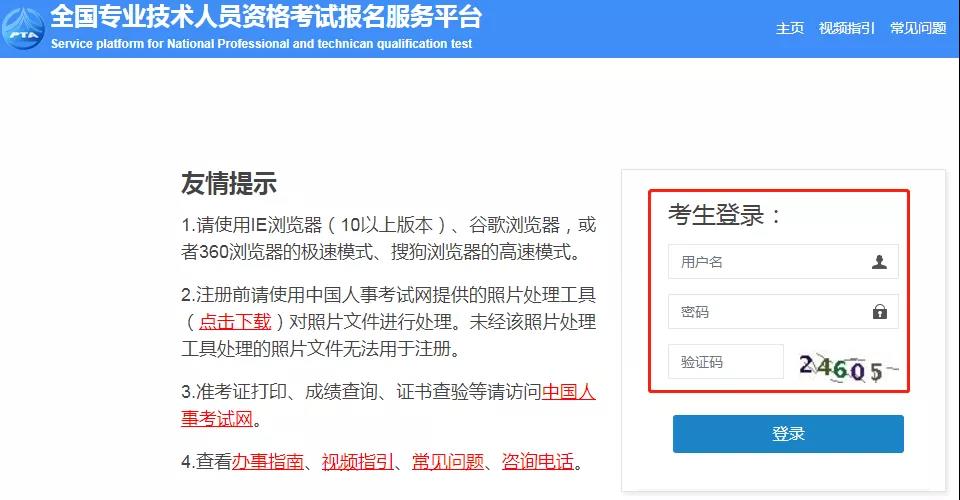Focus the 密码 password input field
The image size is (960, 500).
click(x=783, y=312)
